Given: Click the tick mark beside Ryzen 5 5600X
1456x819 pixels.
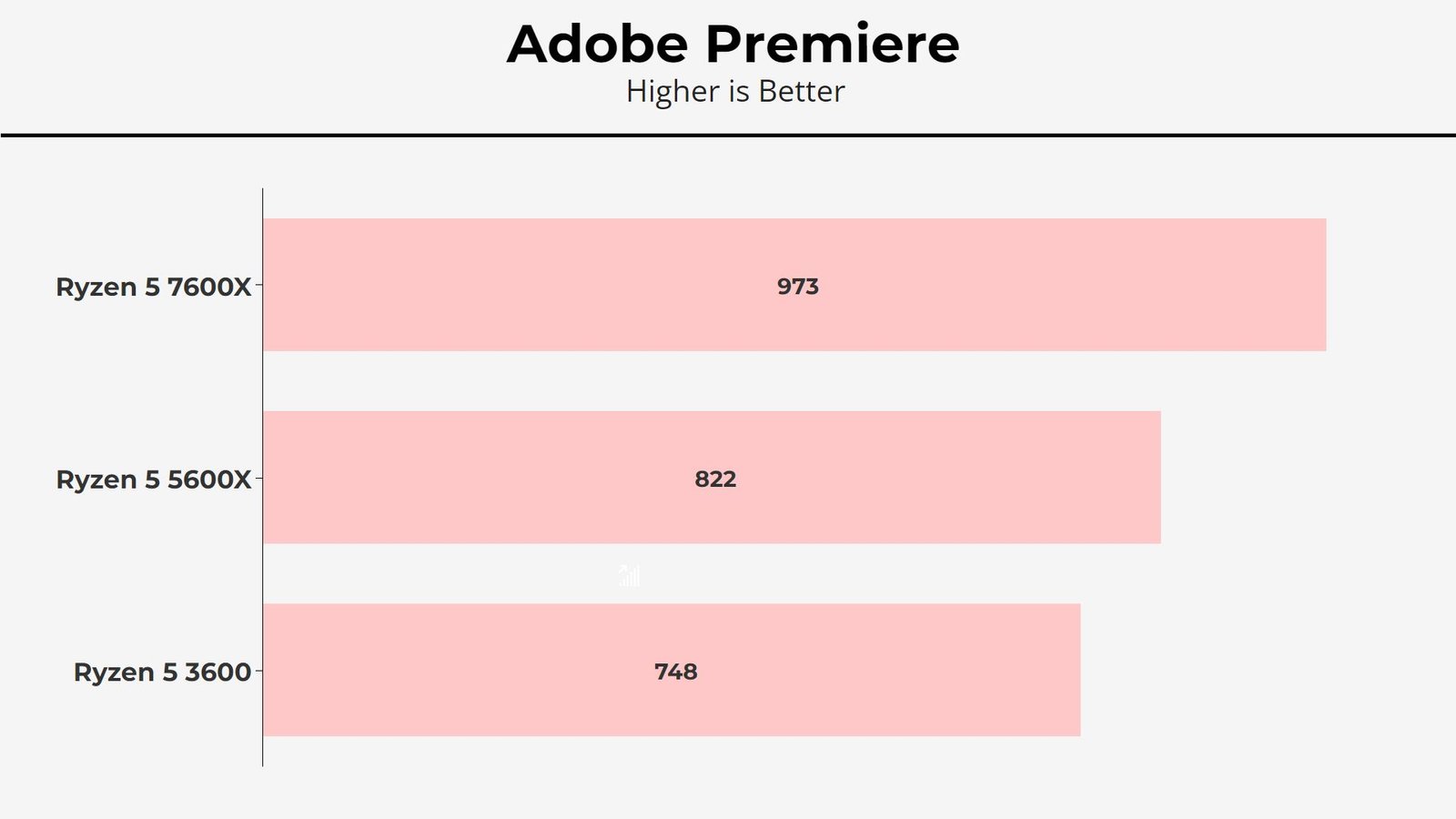Looking at the screenshot, I should 258,478.
